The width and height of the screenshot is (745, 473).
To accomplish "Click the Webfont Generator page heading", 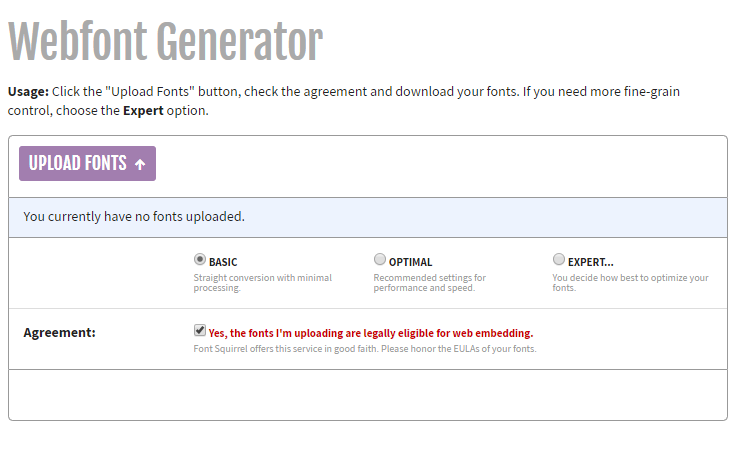I will point(165,42).
